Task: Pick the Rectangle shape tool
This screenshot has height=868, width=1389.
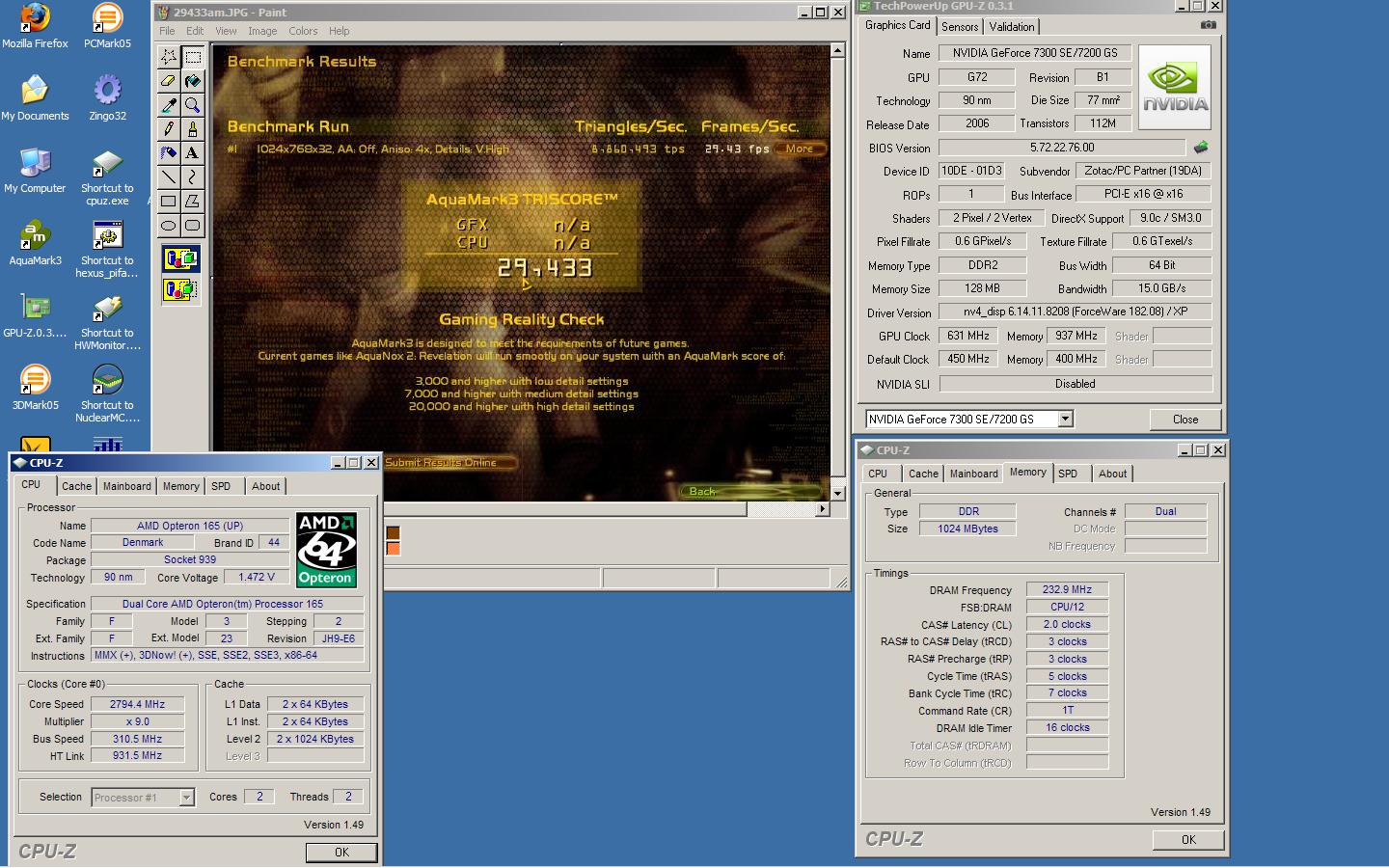Action: 169,202
